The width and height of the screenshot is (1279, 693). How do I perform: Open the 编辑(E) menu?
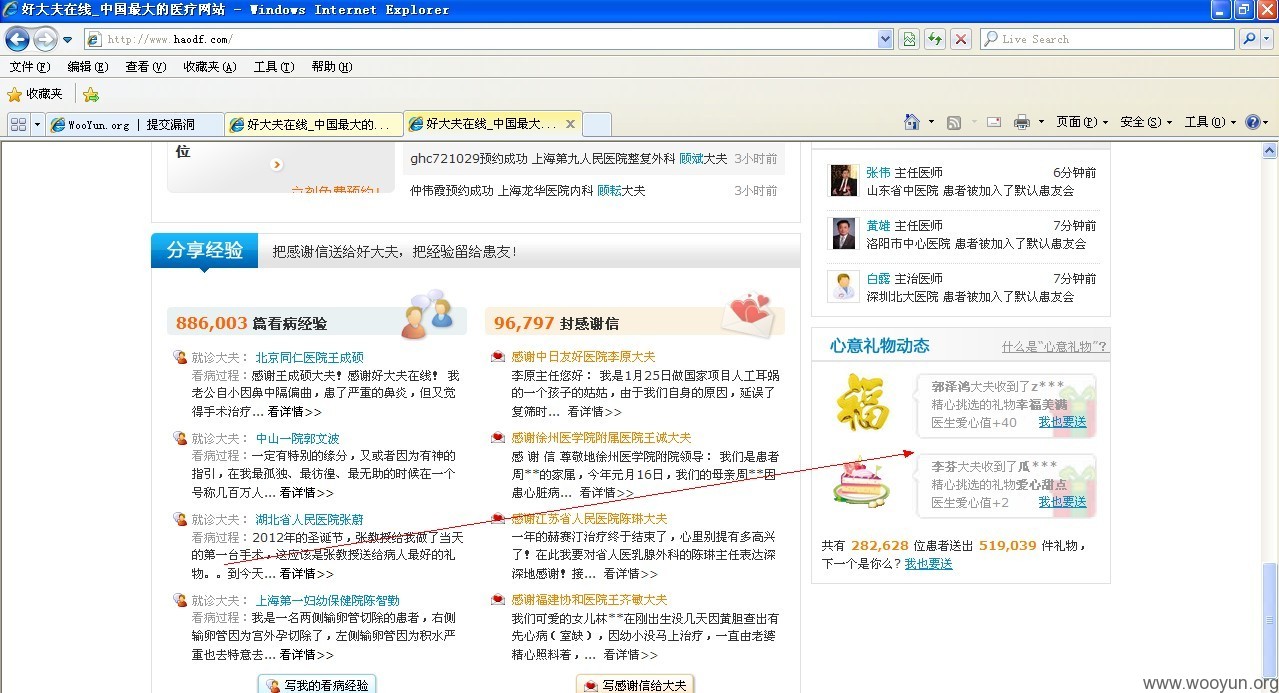point(88,67)
